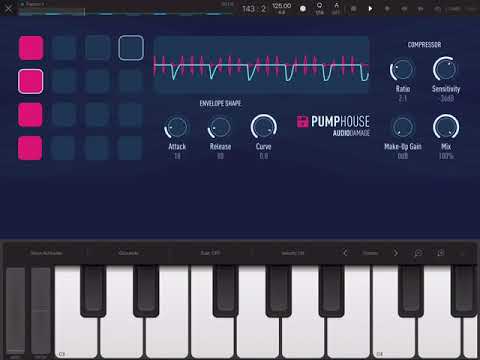
Task: Tap the song position display 143.2
Action: (254, 9)
